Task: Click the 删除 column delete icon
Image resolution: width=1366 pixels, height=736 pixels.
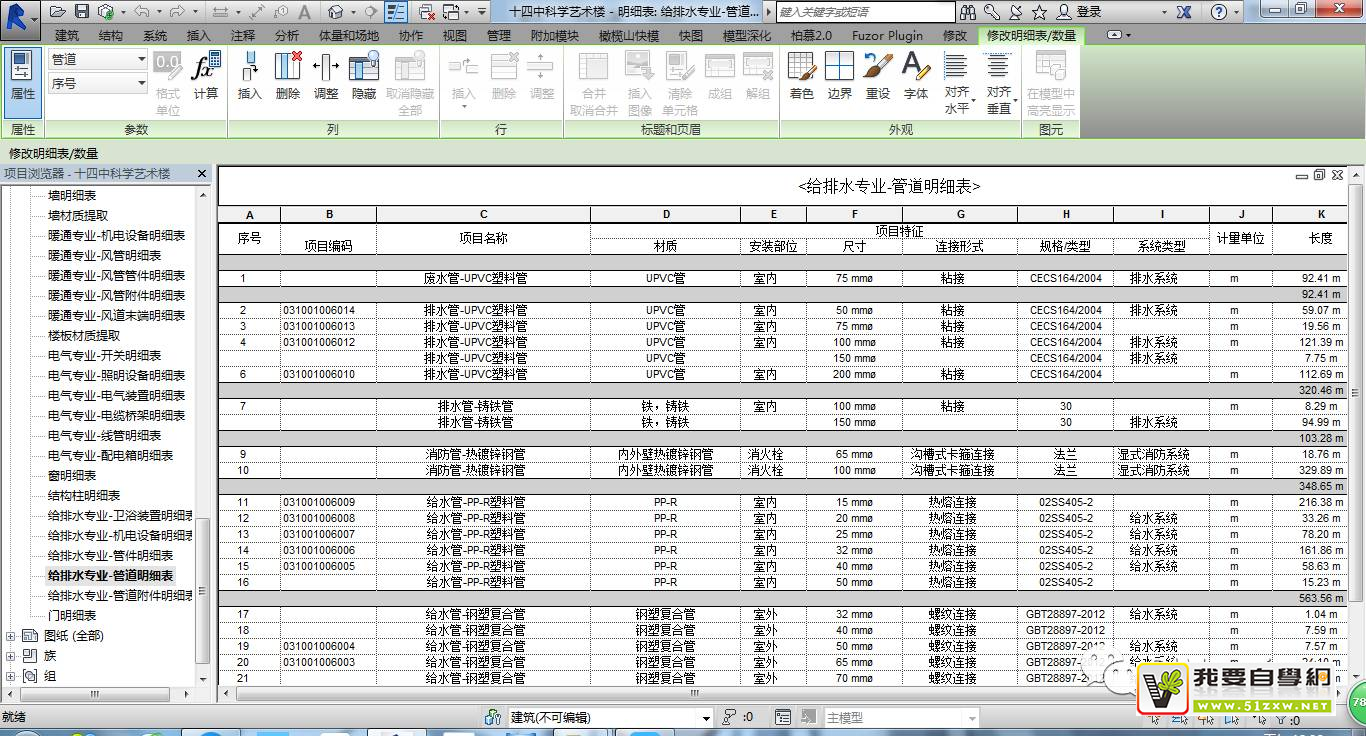Action: point(287,76)
